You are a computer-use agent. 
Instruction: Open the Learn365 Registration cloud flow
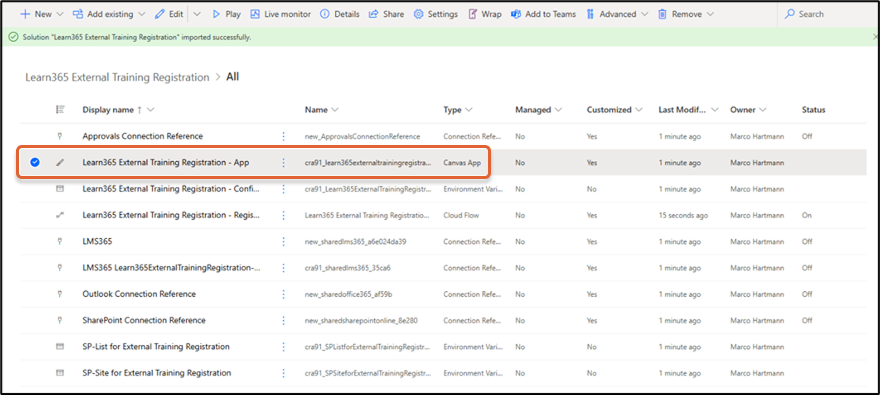[x=171, y=215]
